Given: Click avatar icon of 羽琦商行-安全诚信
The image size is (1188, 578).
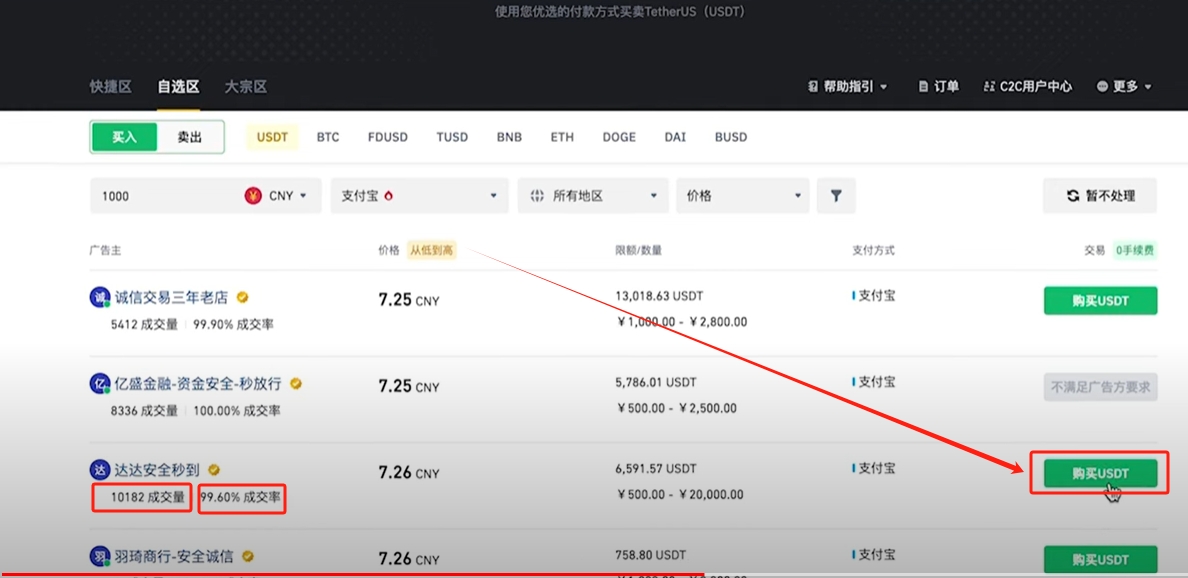Looking at the screenshot, I should pos(100,557).
